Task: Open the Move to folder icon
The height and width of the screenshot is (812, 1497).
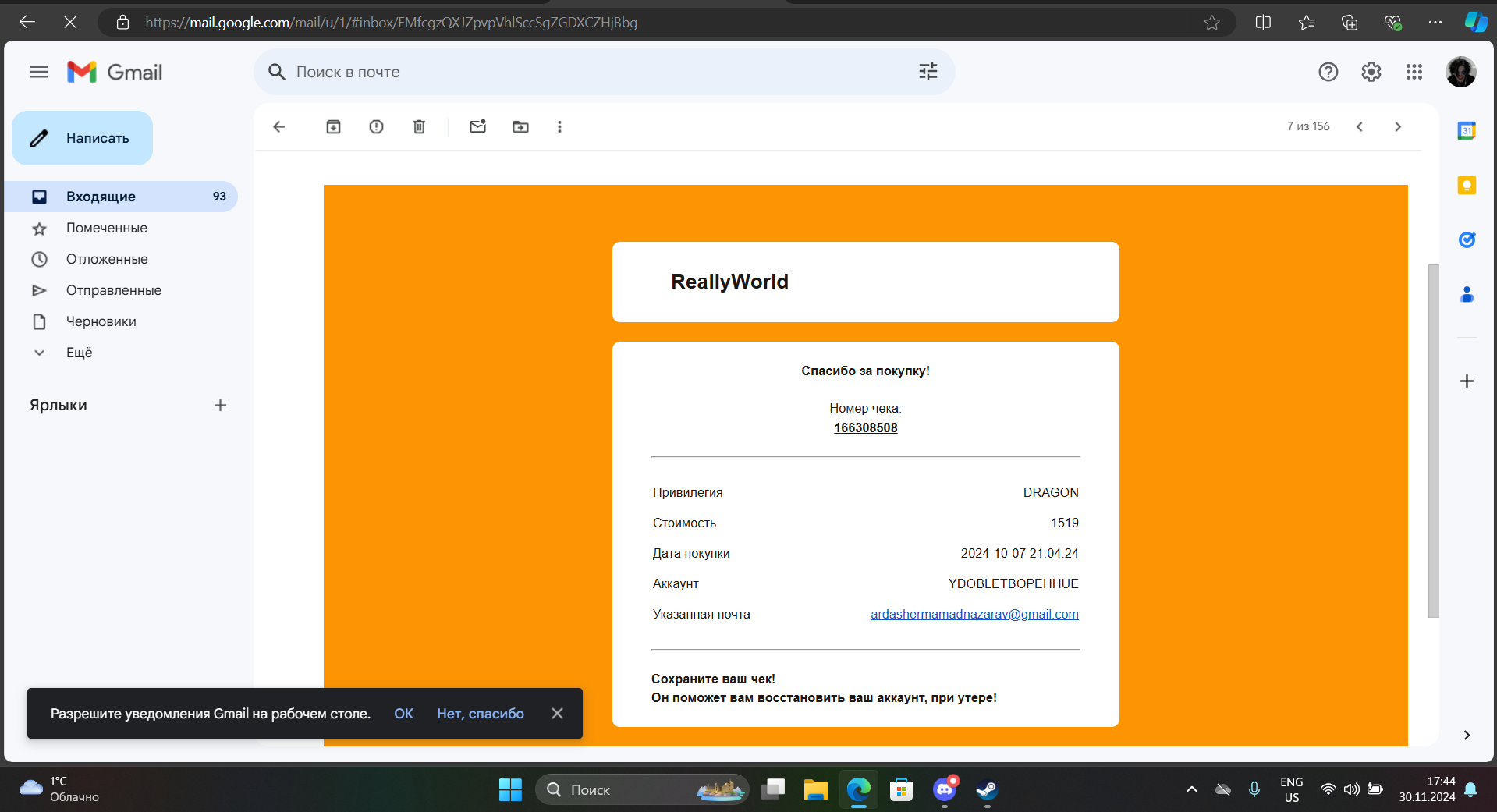Action: pyautogui.click(x=520, y=126)
